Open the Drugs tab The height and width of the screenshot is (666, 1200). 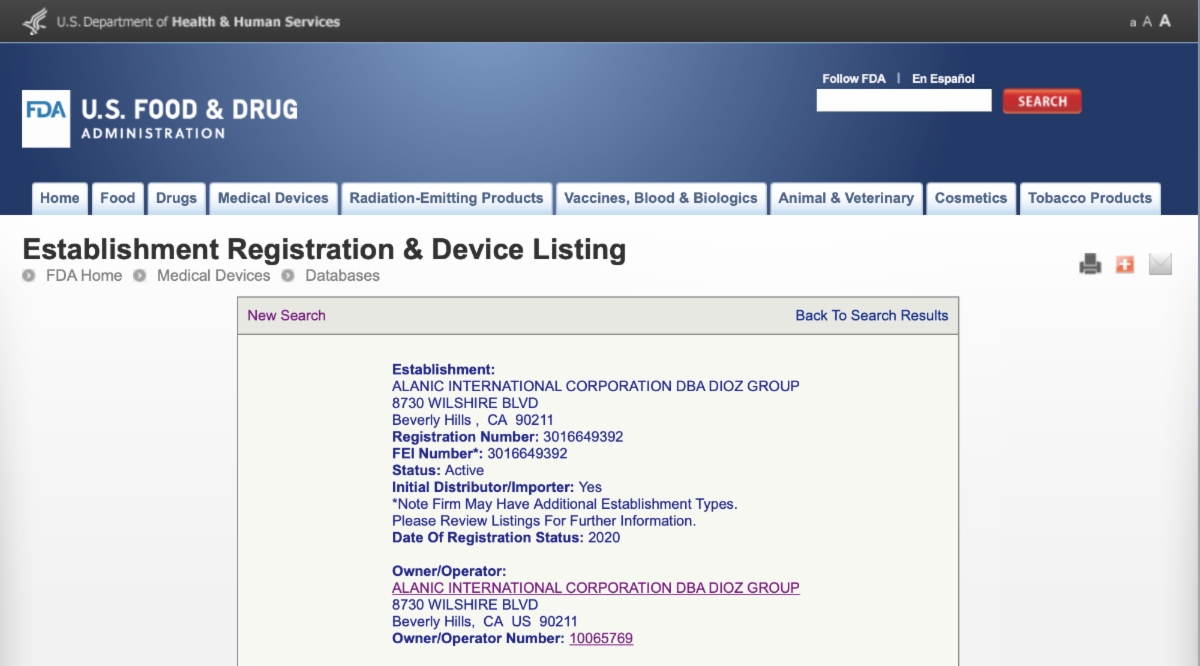point(177,198)
